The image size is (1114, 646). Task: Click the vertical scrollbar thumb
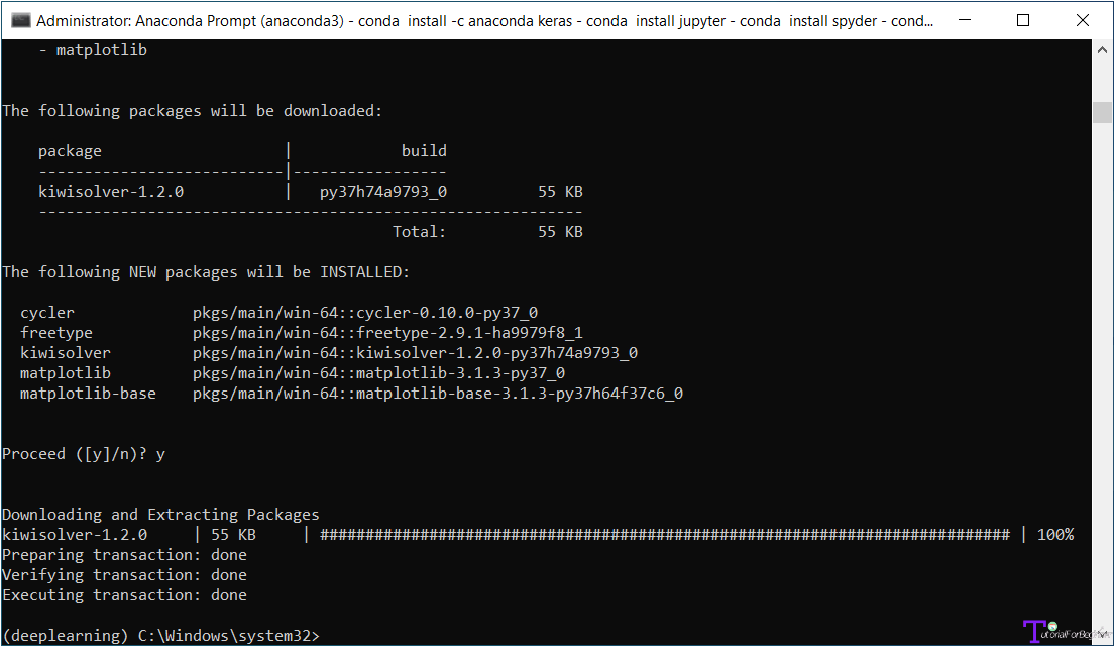pyautogui.click(x=1102, y=112)
